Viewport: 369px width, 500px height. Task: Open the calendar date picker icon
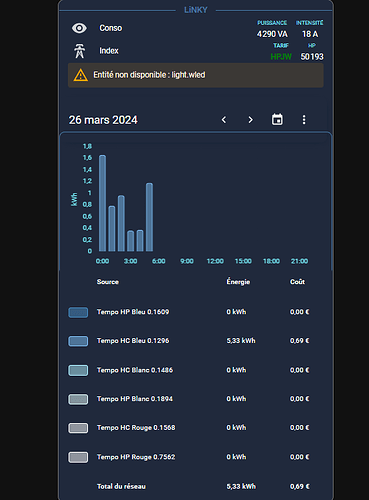(277, 119)
